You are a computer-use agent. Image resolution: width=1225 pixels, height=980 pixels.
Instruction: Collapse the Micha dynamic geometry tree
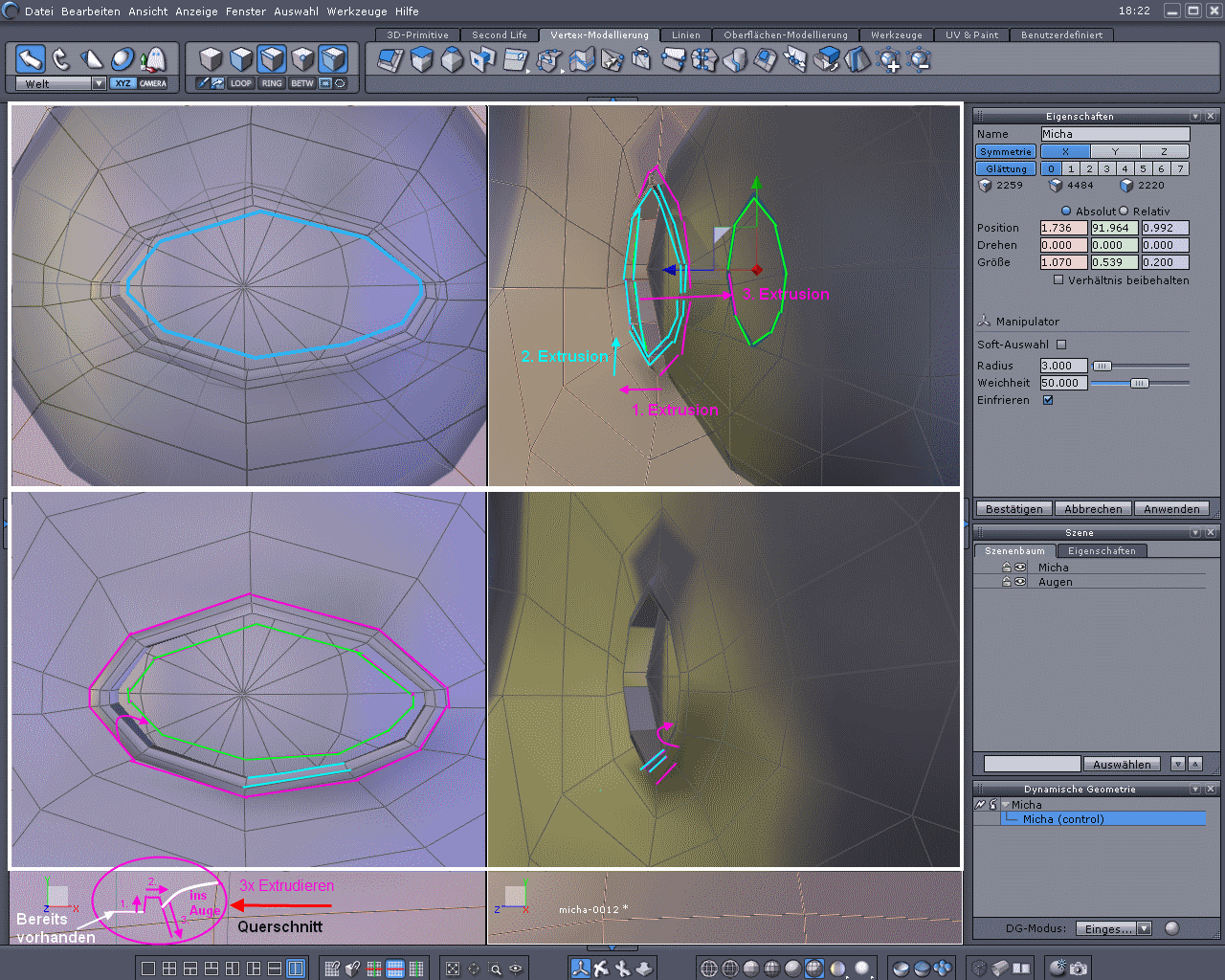[1007, 805]
